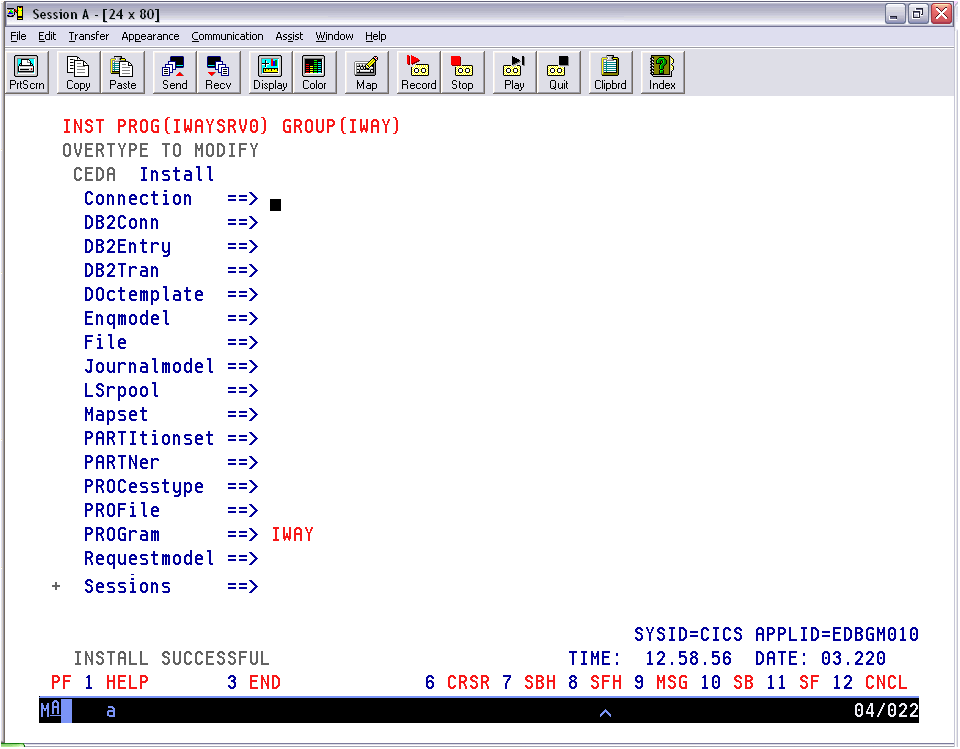The image size is (960, 749).
Task: Place cursor at the DB2Conn field arrow
Action: pyautogui.click(x=243, y=223)
